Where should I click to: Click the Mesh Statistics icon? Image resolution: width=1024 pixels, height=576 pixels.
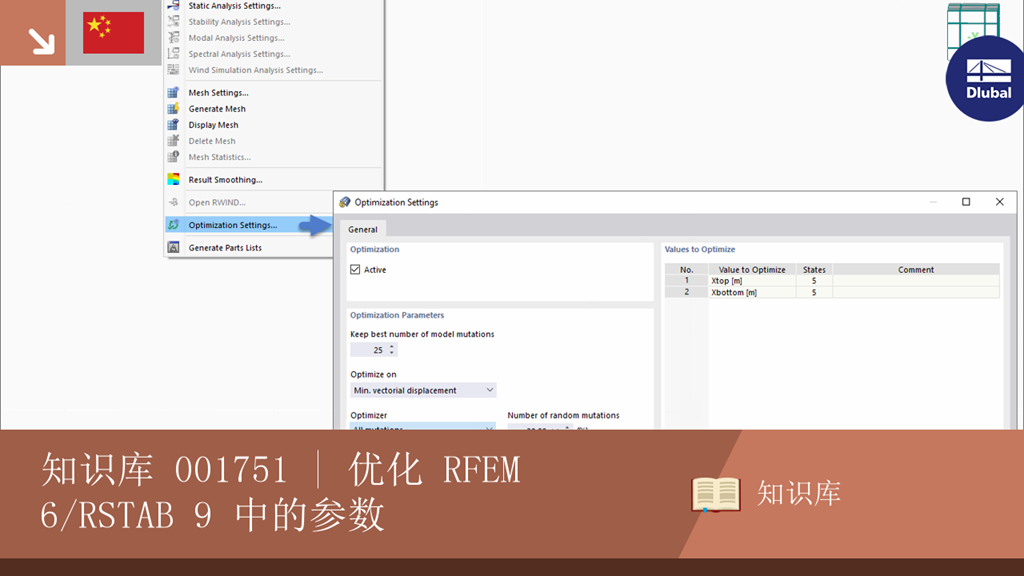(x=173, y=157)
